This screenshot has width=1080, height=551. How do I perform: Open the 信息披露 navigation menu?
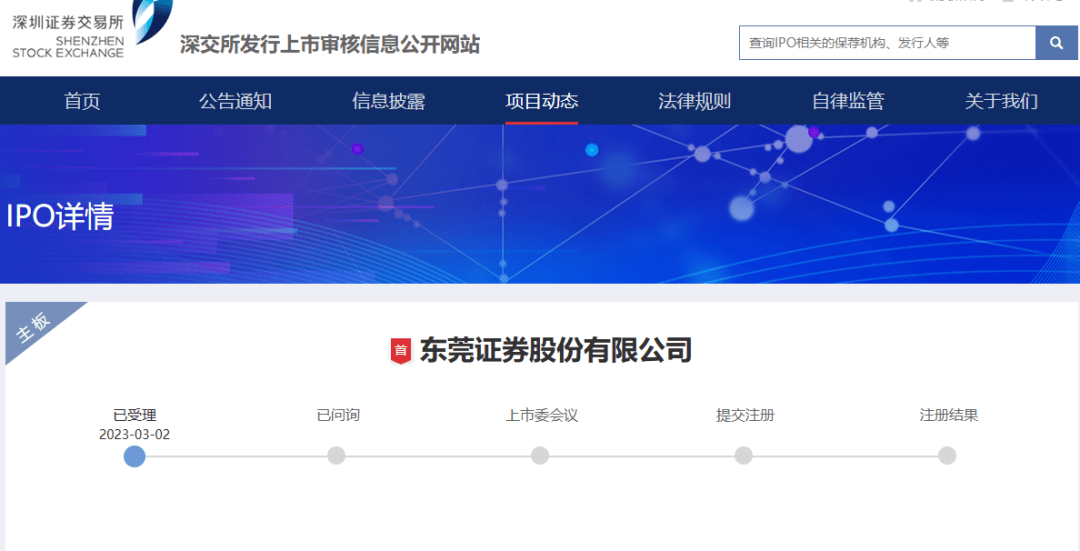[x=388, y=101]
